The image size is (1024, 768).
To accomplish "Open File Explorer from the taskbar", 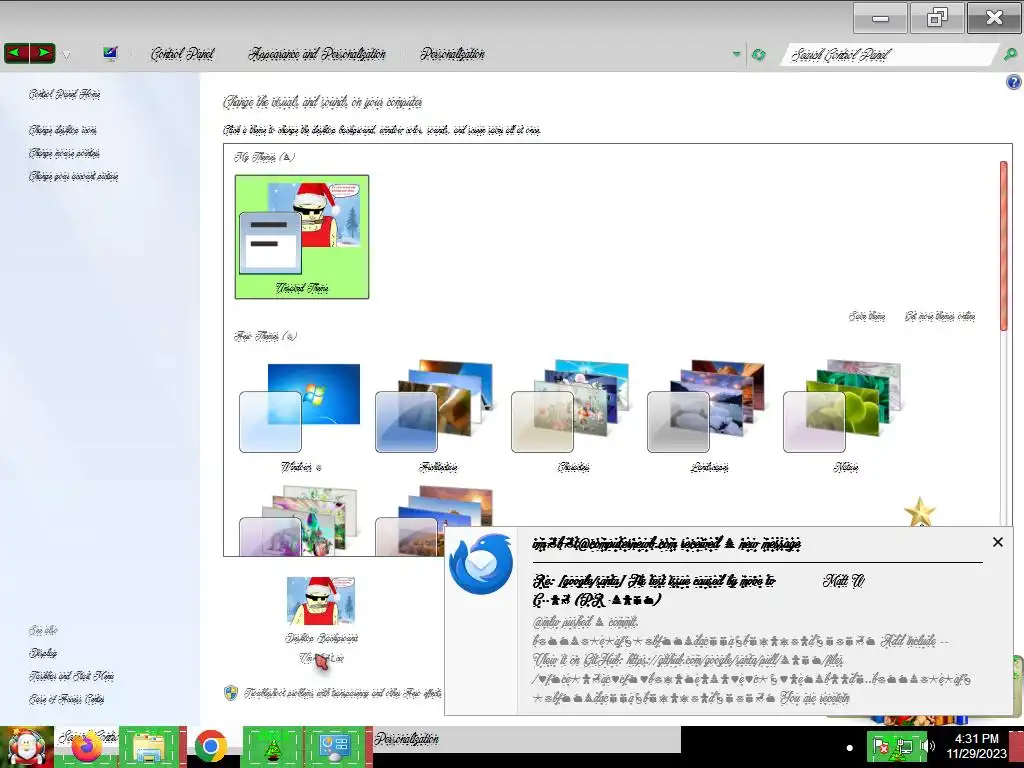I will tap(149, 747).
